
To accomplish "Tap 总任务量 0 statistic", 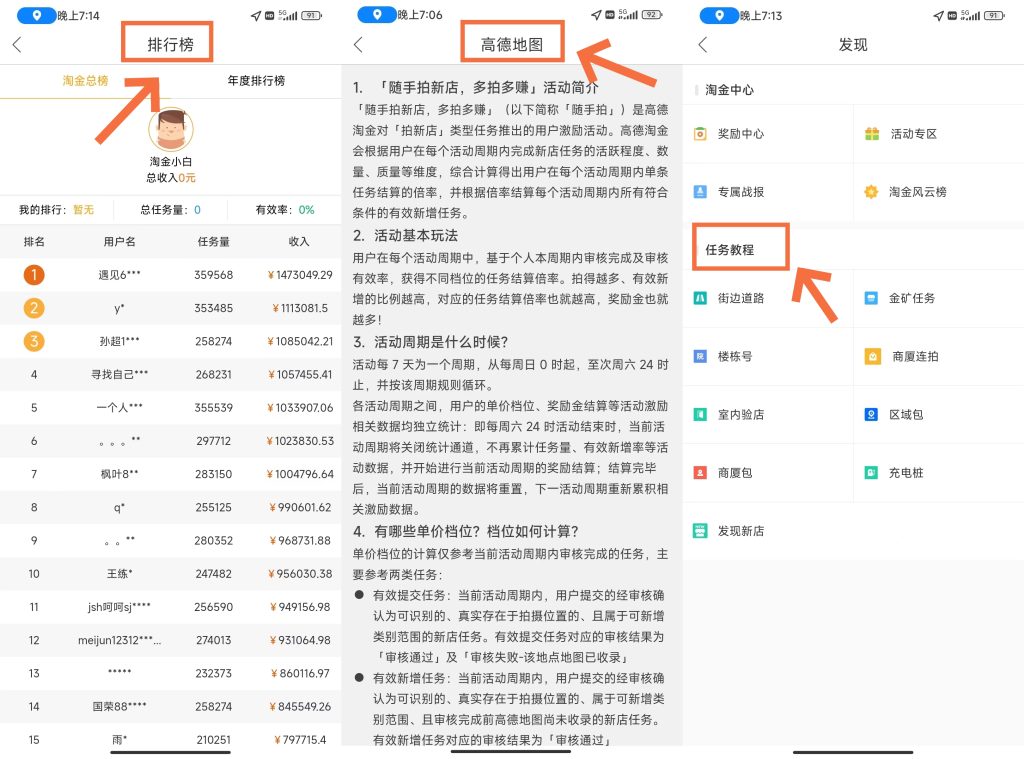I will point(170,210).
